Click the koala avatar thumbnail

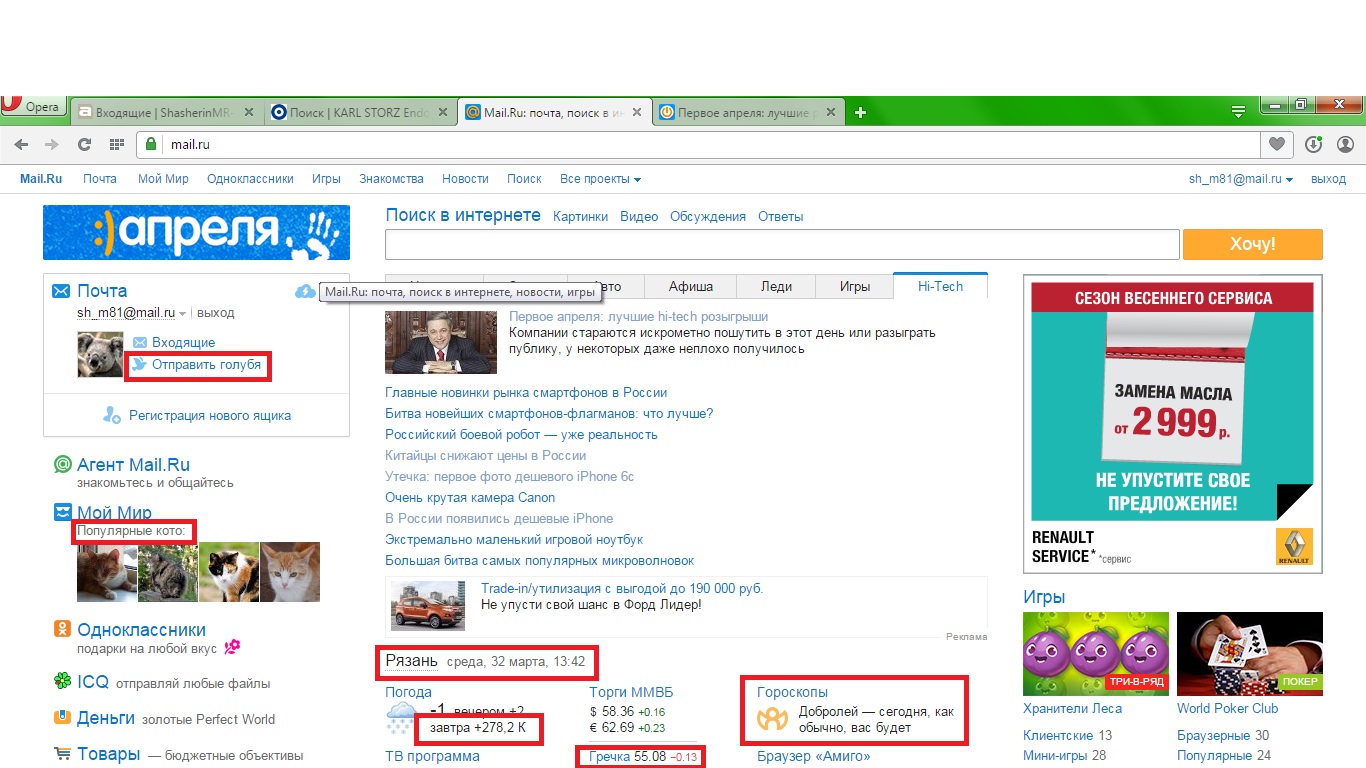coord(100,354)
